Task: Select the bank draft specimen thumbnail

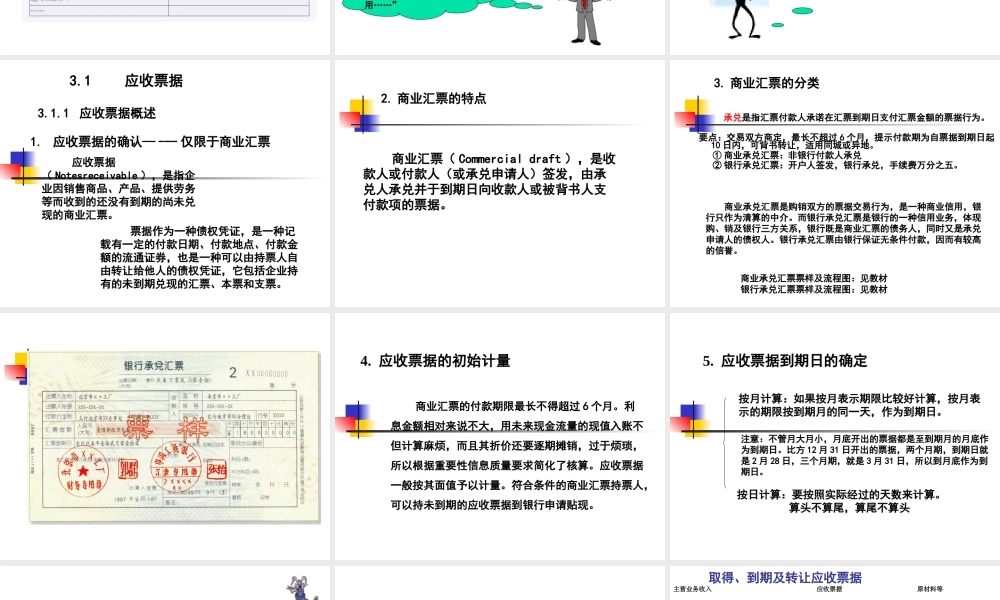Action: 165,435
